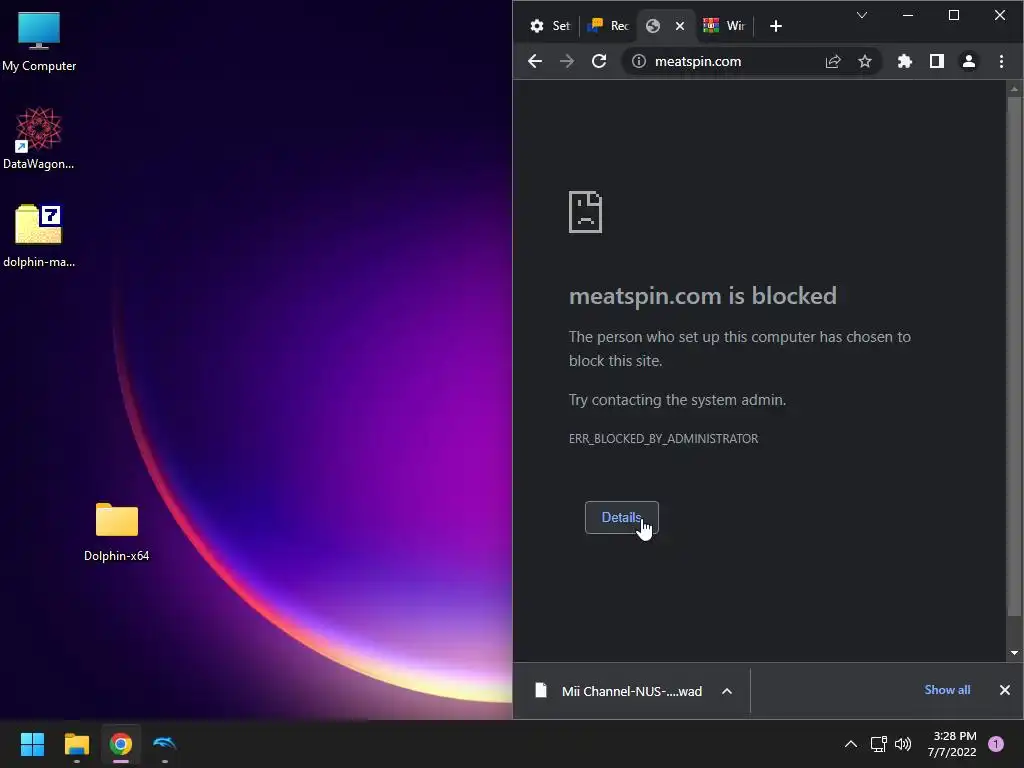Image resolution: width=1024 pixels, height=768 pixels.
Task: Select Dolphin-x64 folder on desktop
Action: pyautogui.click(x=116, y=532)
